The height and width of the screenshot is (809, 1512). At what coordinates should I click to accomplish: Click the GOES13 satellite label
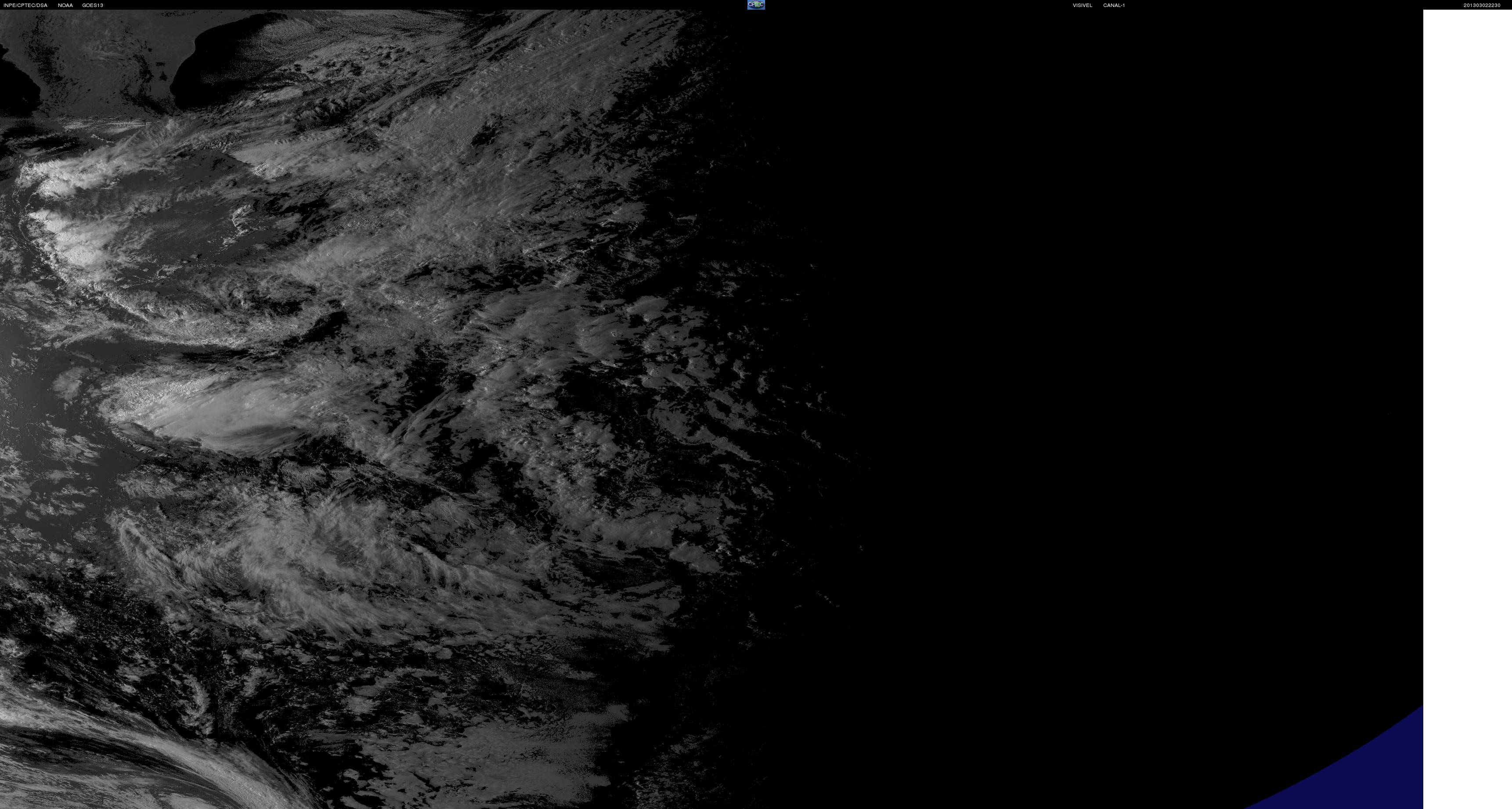click(x=93, y=5)
